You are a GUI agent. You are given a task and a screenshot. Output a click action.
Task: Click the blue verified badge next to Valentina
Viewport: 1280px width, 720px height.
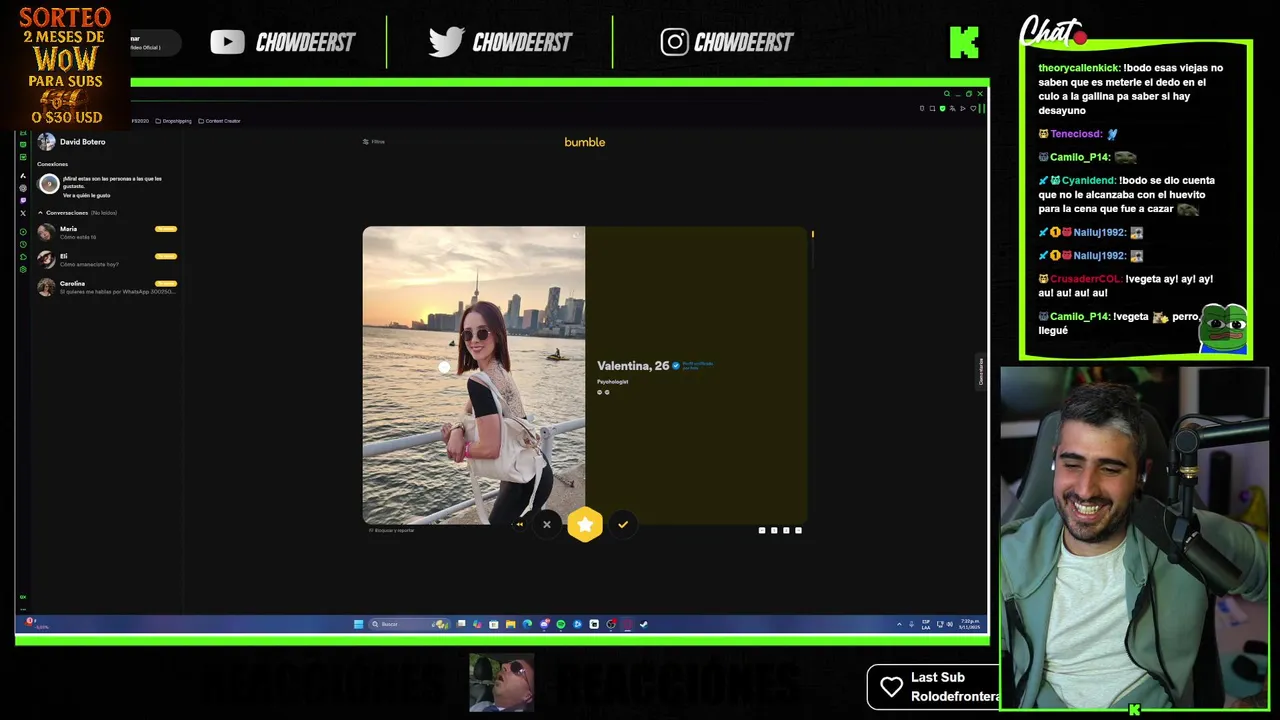(x=676, y=366)
